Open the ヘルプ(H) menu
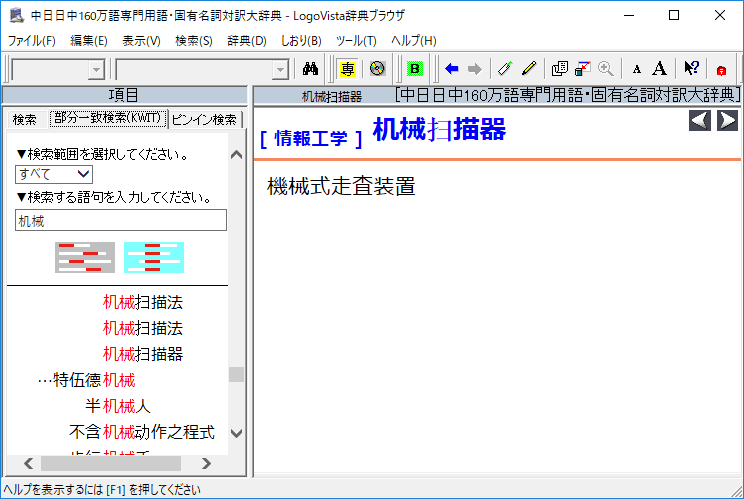The image size is (744, 499). point(414,41)
